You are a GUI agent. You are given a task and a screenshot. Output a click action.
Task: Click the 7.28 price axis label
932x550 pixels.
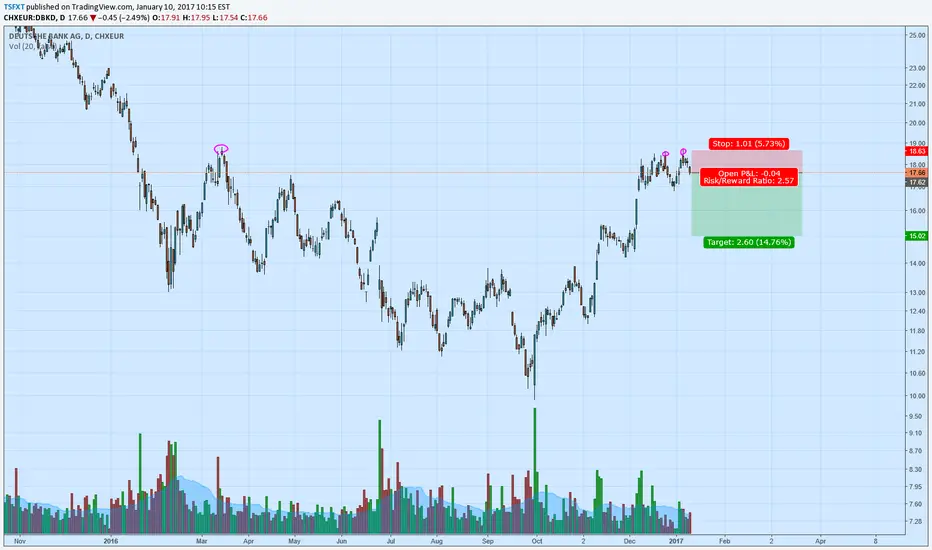coord(917,521)
